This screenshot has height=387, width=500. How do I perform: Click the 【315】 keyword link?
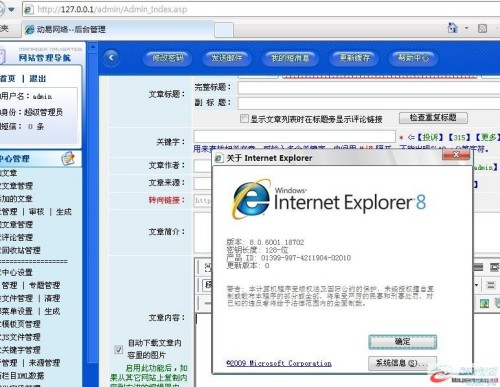(460, 137)
